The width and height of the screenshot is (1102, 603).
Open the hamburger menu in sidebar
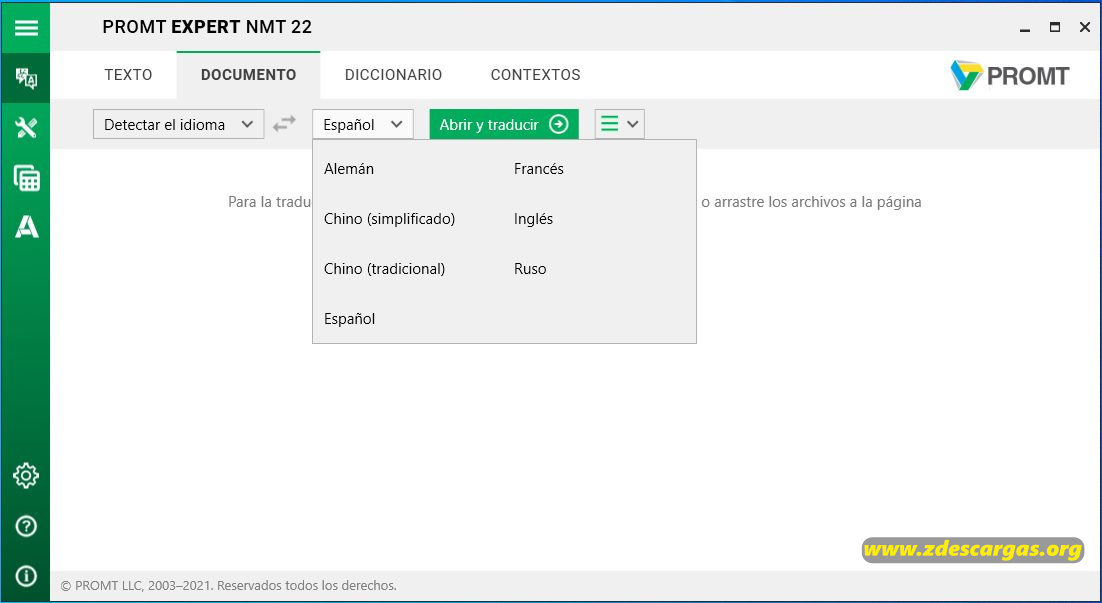26,27
